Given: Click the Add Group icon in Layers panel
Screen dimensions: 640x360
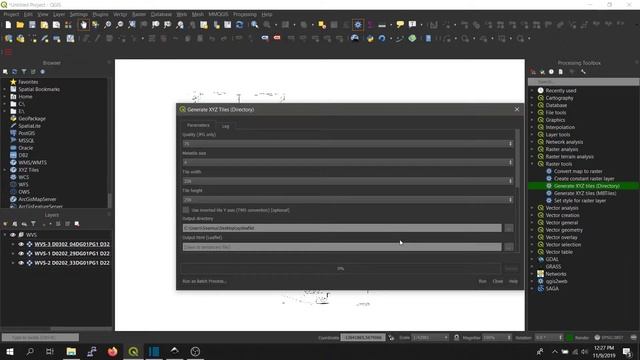Looking at the screenshot, I should tap(15, 224).
